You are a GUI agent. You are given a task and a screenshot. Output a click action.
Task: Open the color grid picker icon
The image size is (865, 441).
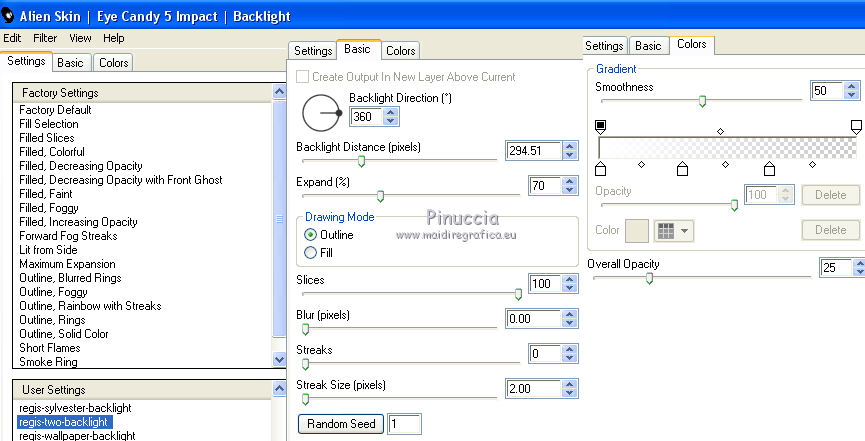(x=666, y=231)
